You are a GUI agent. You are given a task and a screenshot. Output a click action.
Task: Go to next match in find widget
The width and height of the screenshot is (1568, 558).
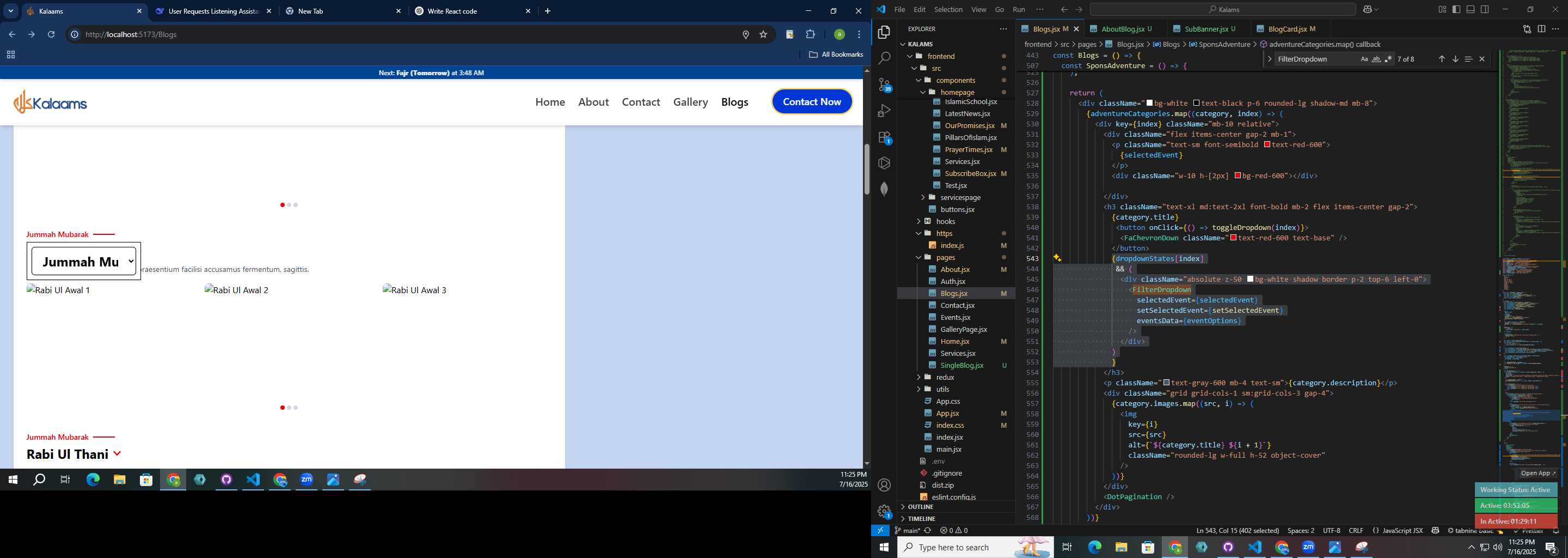[x=1455, y=59]
